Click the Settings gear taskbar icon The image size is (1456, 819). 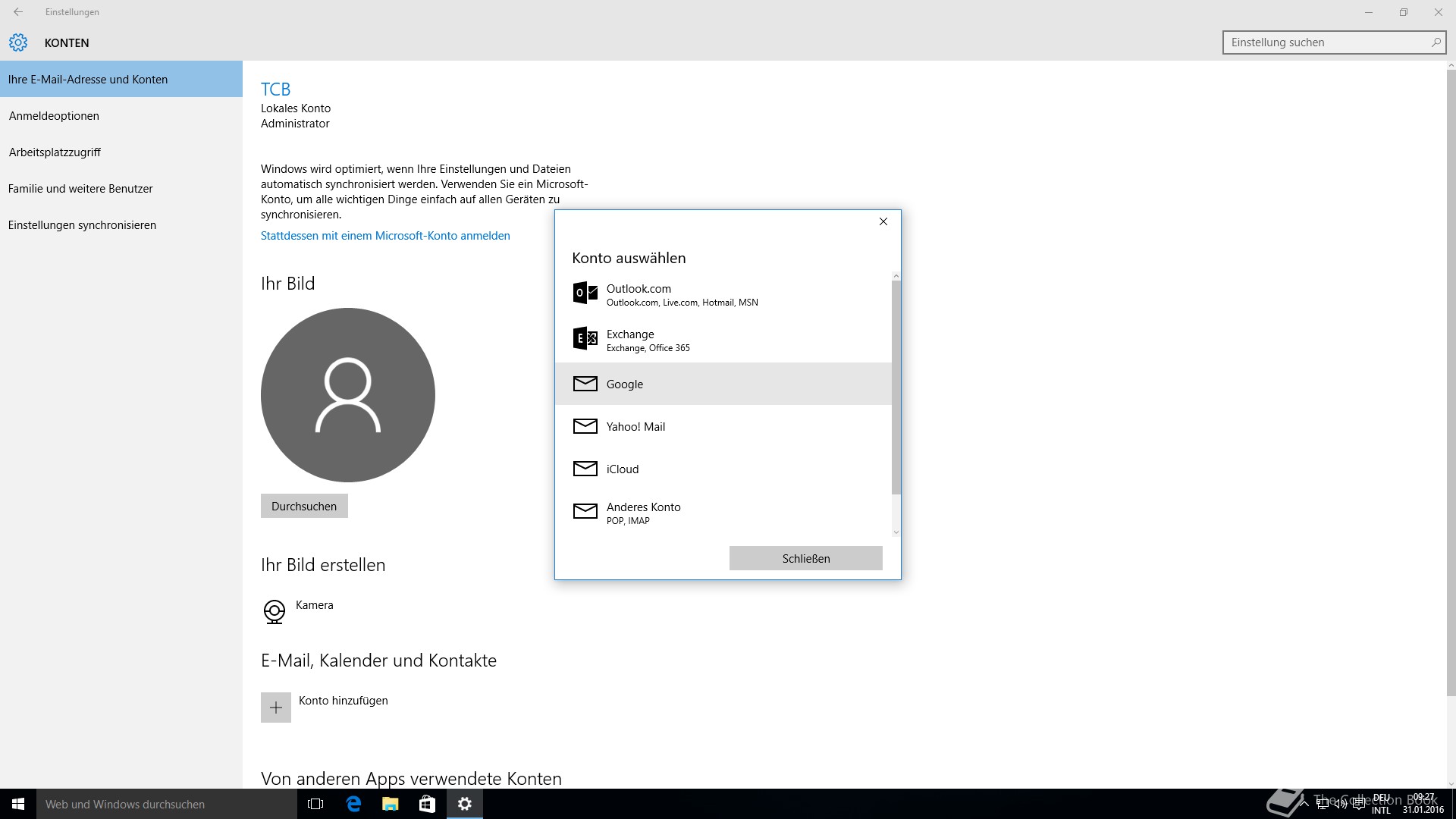[x=465, y=804]
